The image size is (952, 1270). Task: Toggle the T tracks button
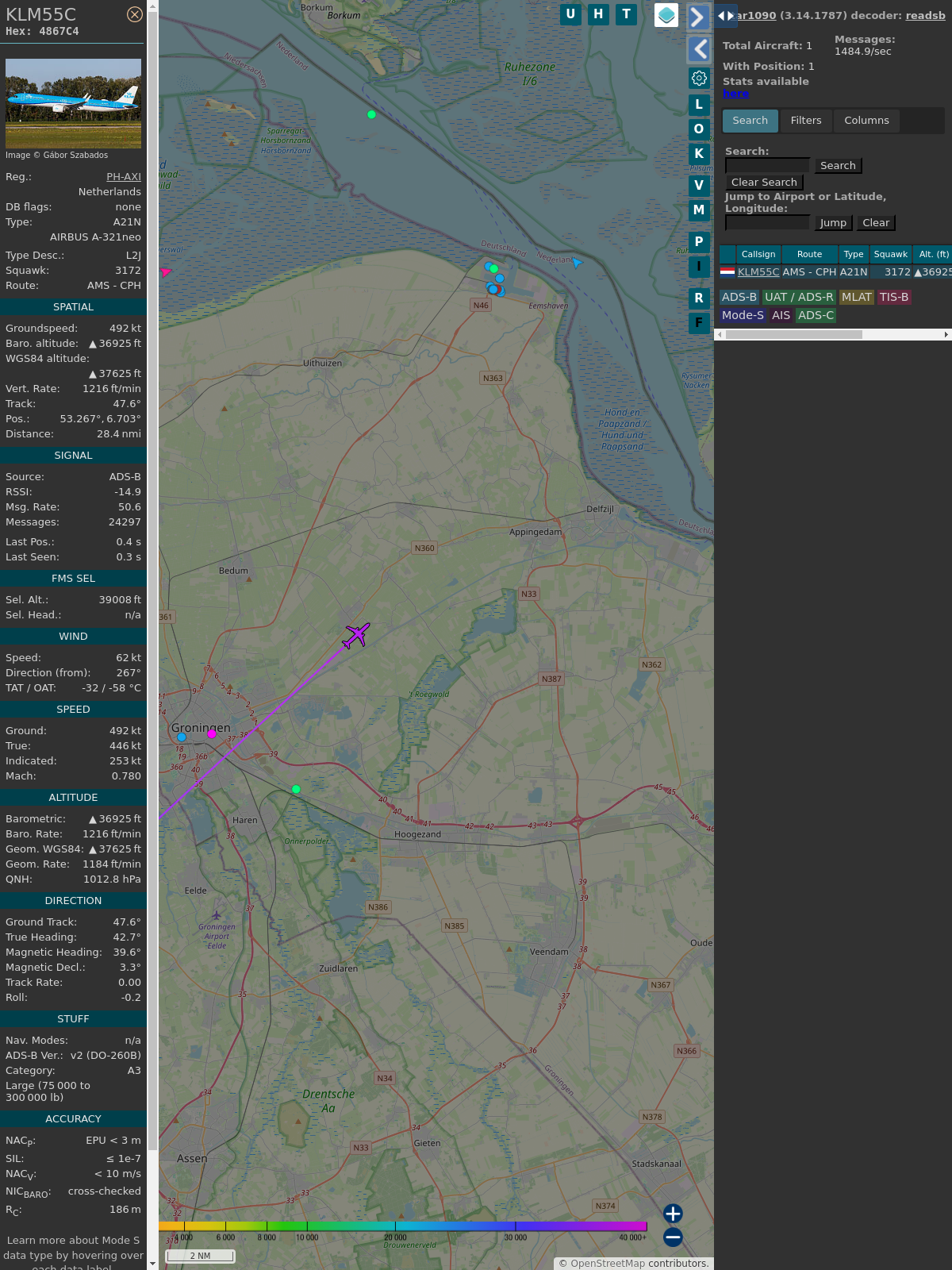tap(627, 14)
